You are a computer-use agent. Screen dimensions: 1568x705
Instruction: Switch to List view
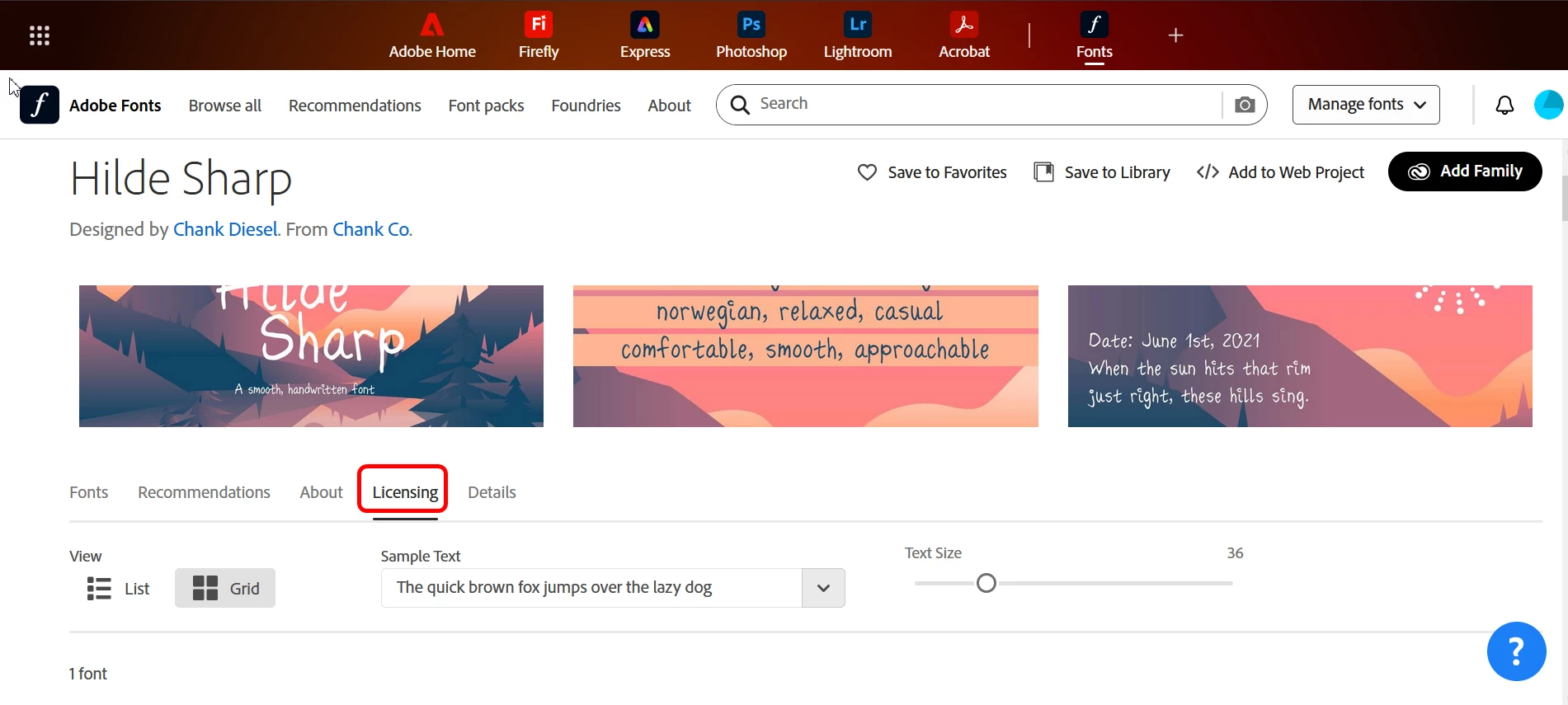[x=119, y=588]
